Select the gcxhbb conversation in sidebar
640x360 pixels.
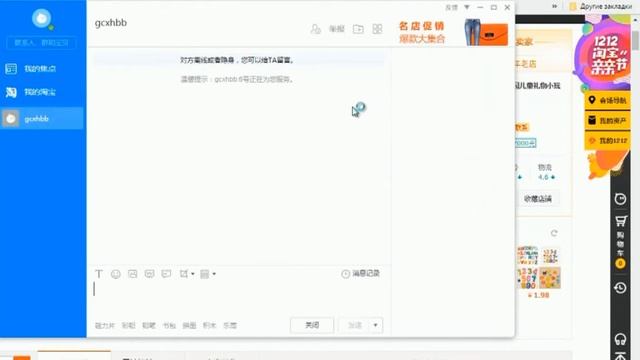(x=42, y=119)
